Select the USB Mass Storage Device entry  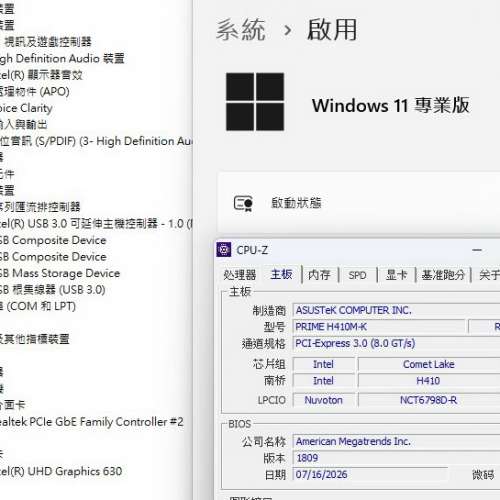(60, 273)
